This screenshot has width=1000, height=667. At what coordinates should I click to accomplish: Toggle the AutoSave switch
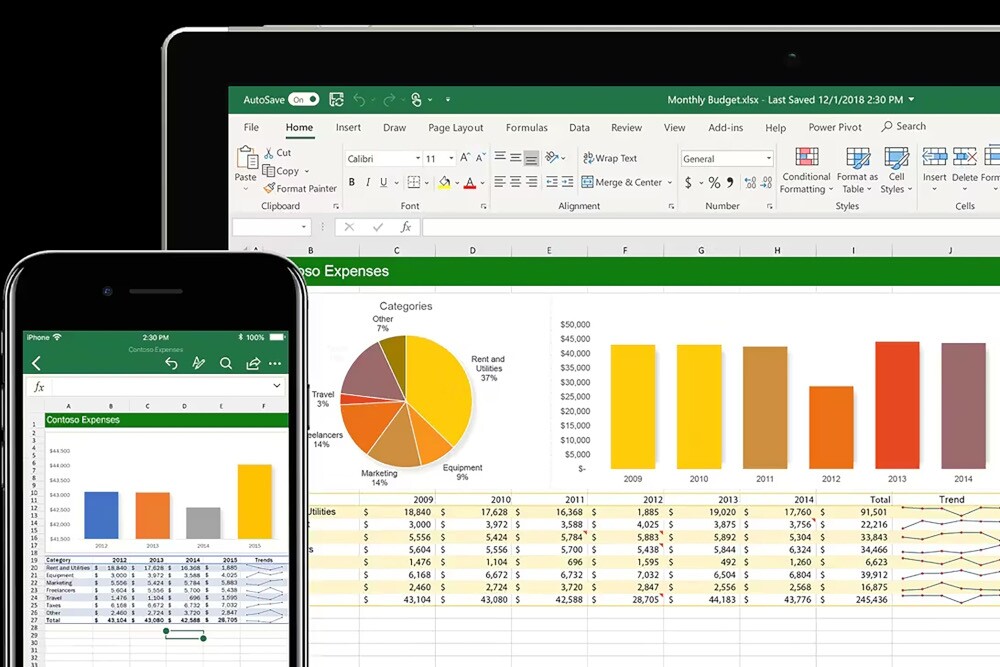point(303,100)
